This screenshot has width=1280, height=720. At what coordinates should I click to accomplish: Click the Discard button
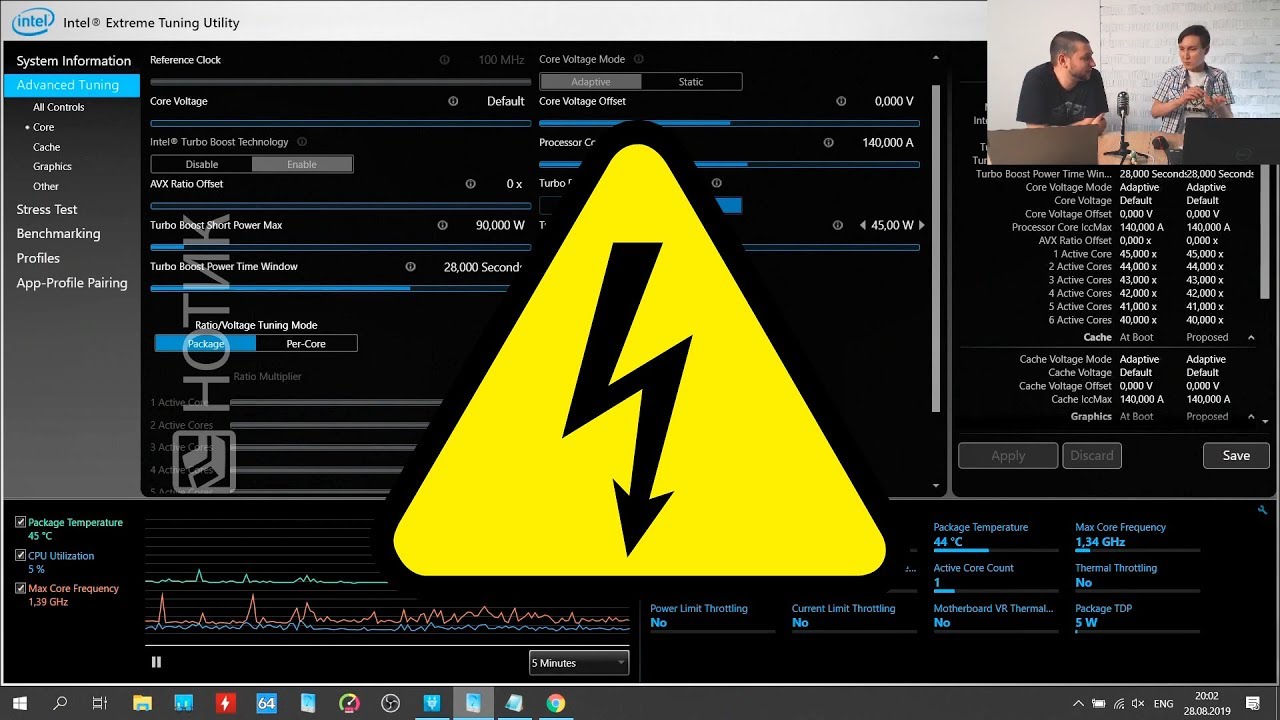click(1092, 455)
